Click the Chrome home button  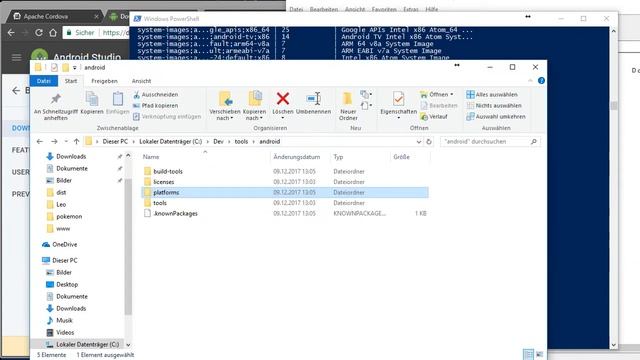pyautogui.click(x=53, y=33)
